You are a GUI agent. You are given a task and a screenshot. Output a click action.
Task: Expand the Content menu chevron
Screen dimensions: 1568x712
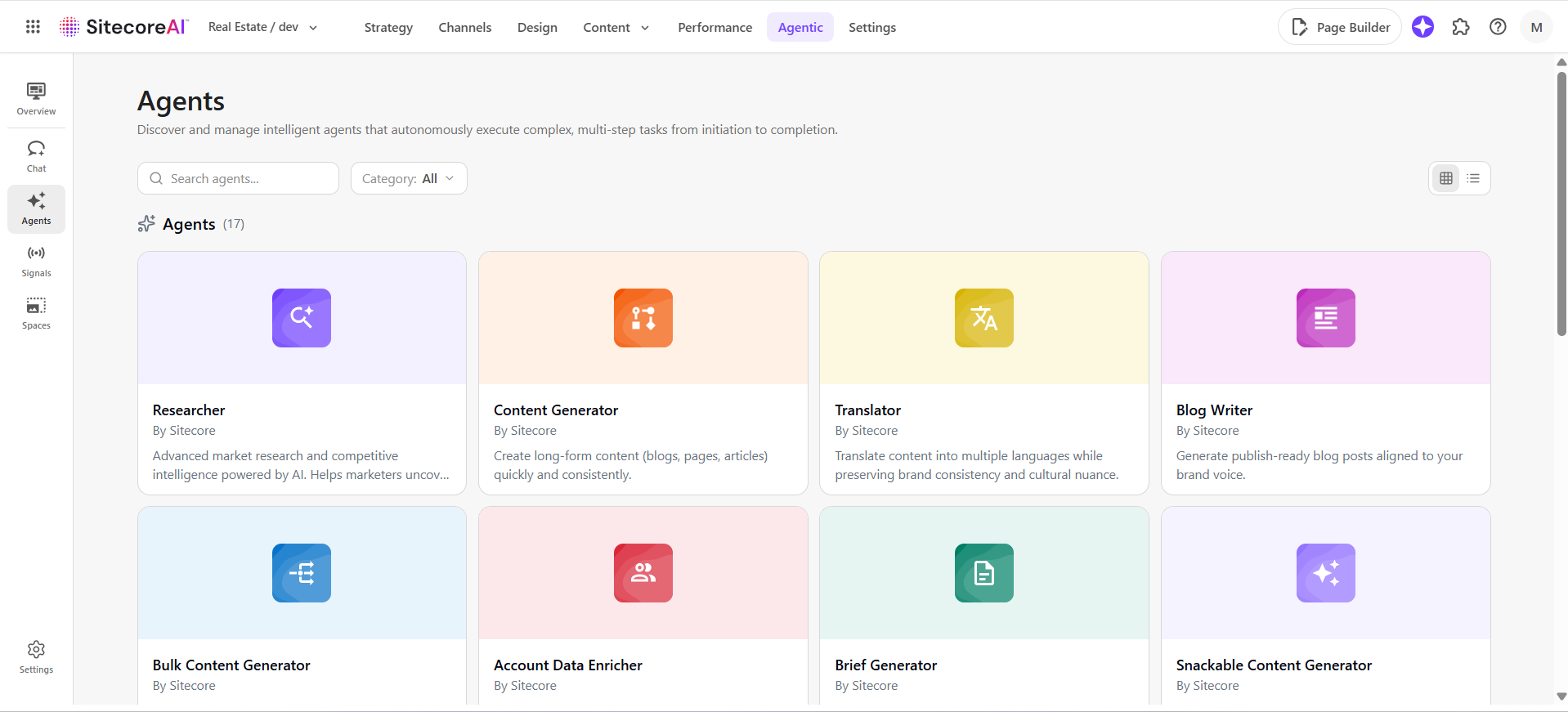click(x=645, y=28)
